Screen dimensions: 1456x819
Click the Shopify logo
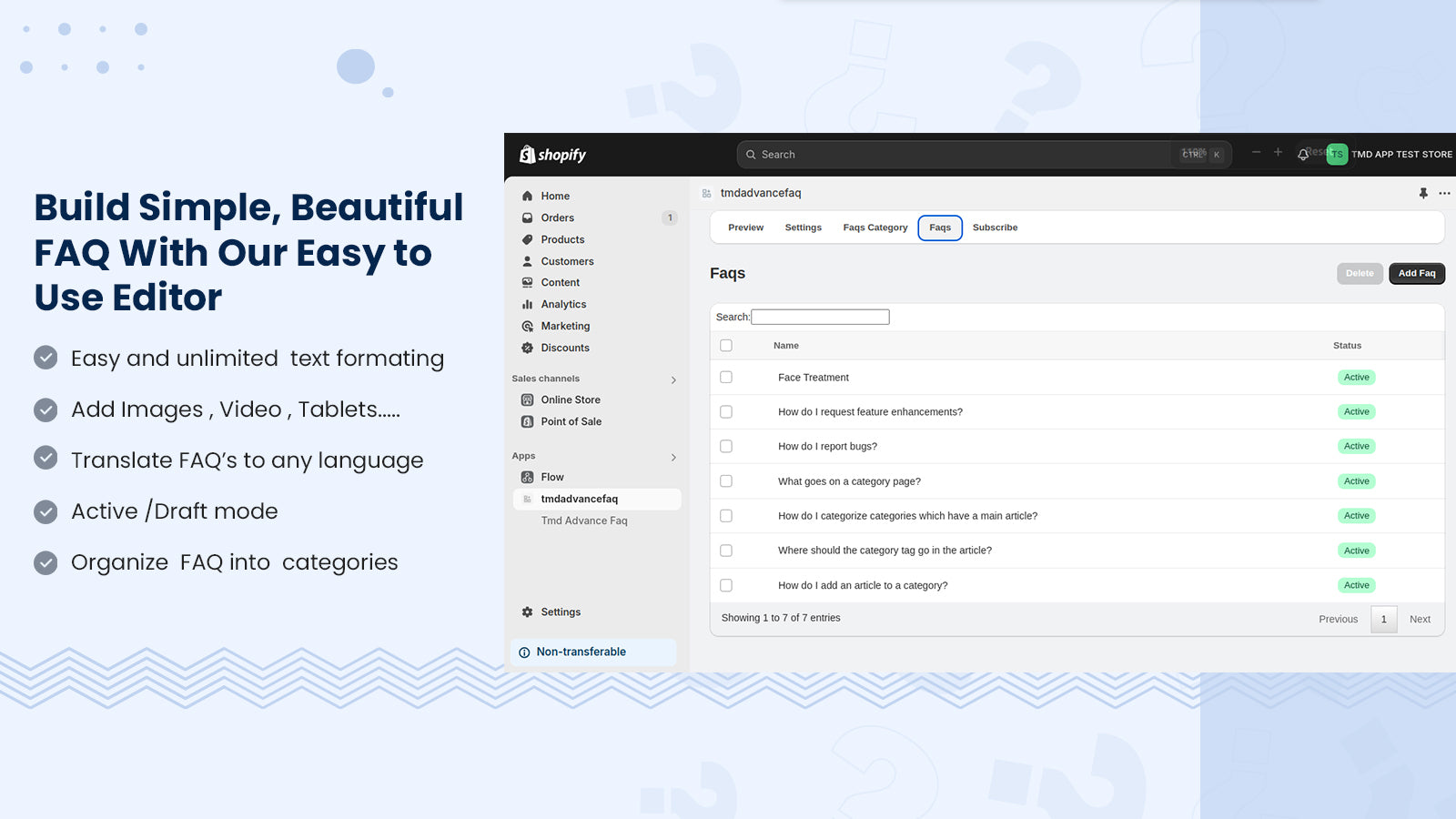point(552,155)
